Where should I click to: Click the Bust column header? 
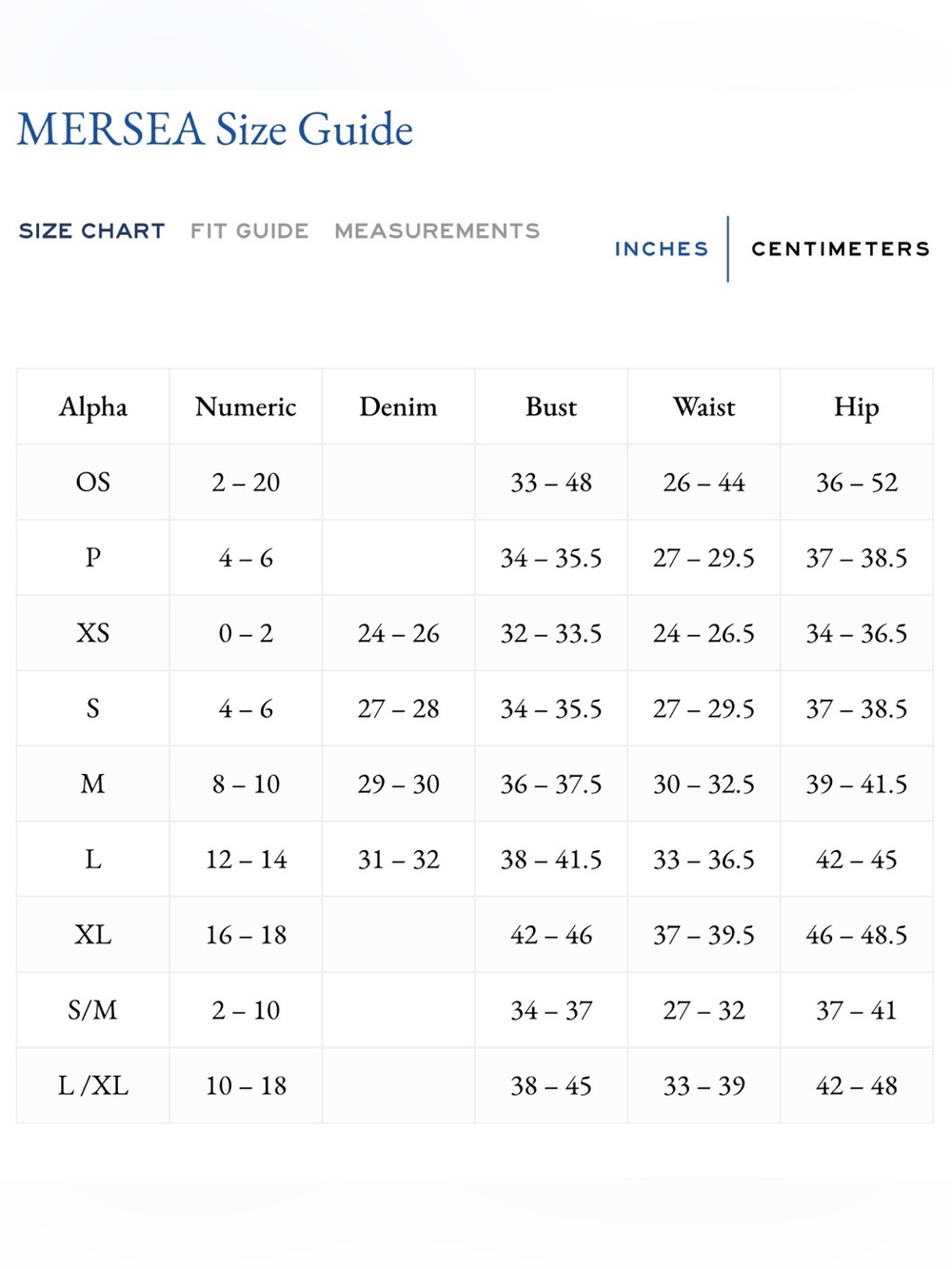551,406
